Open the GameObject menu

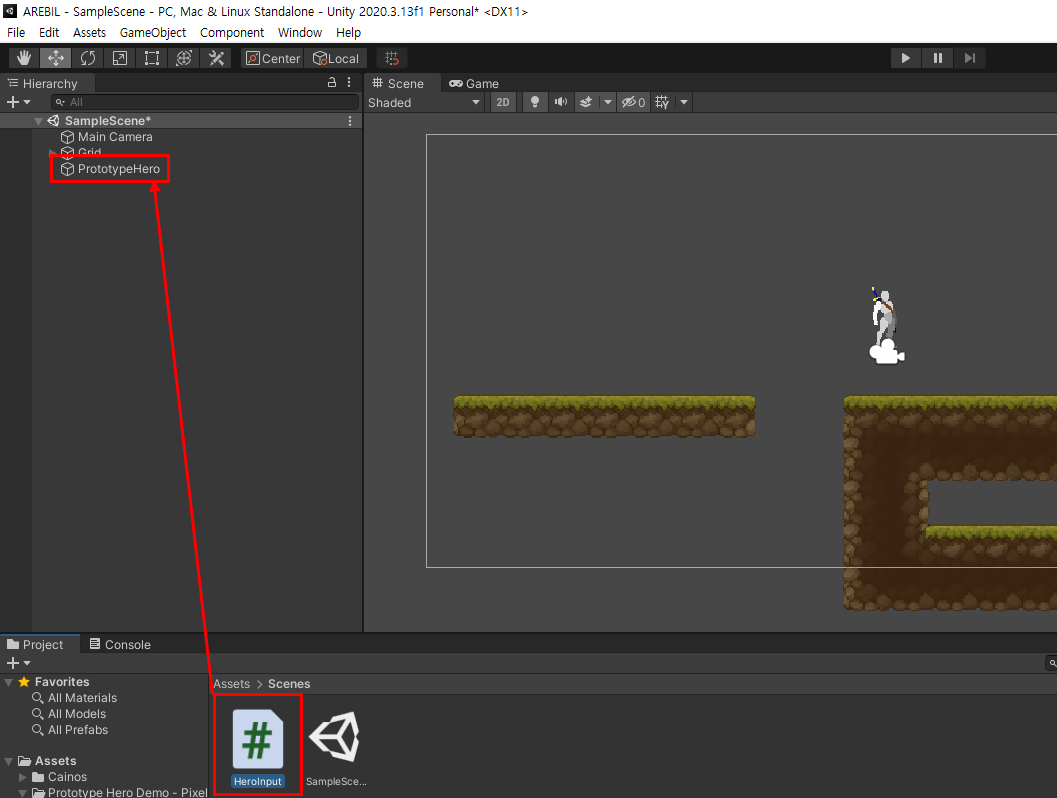click(x=152, y=32)
